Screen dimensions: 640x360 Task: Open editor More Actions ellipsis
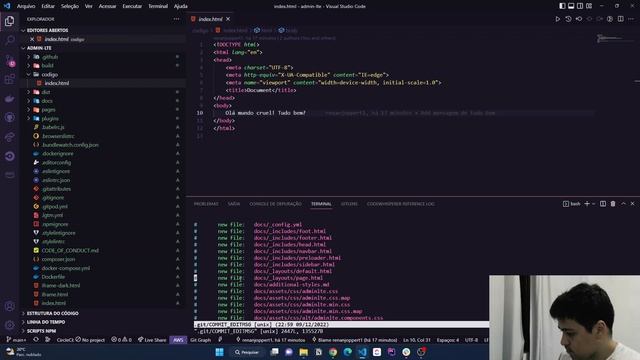pos(631,19)
